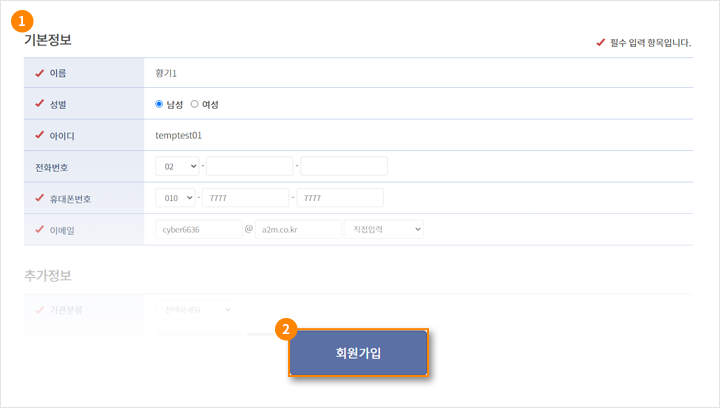The width and height of the screenshot is (720, 408).
Task: Click the red checkmark beside 이름
Action: 39,73
